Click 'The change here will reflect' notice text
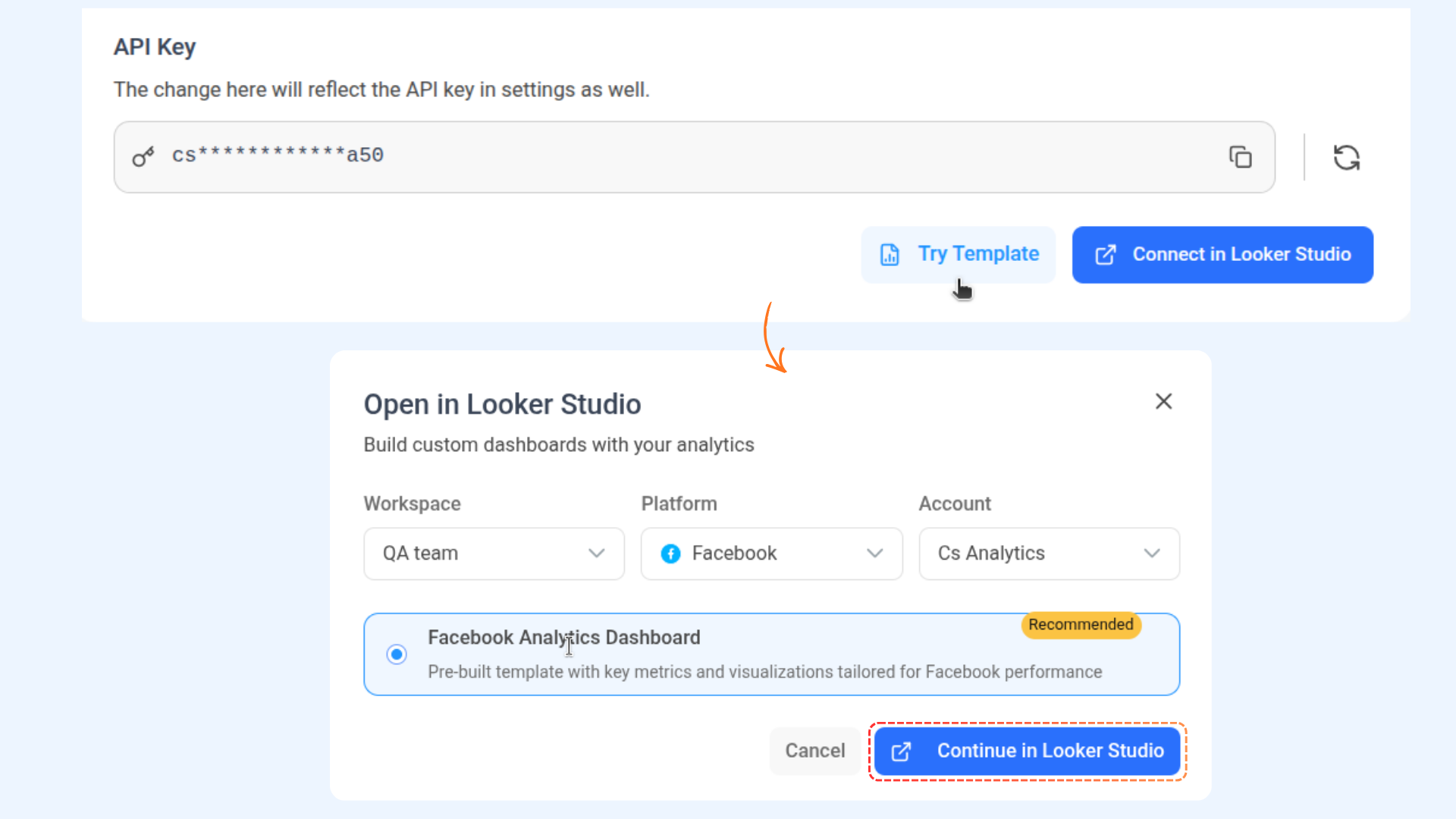Image resolution: width=1456 pixels, height=819 pixels. 381,89
